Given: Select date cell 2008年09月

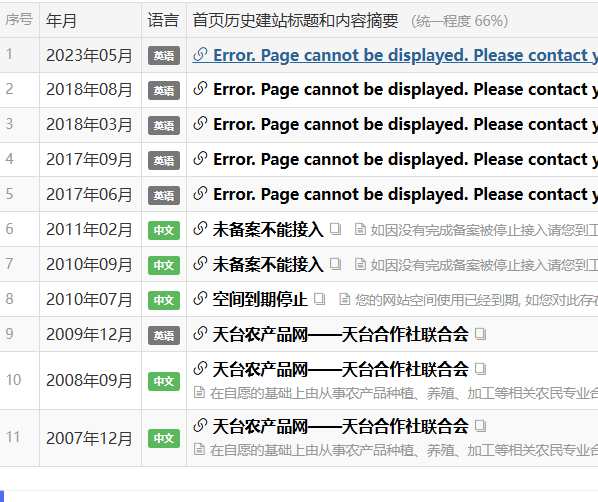Looking at the screenshot, I should [89, 381].
